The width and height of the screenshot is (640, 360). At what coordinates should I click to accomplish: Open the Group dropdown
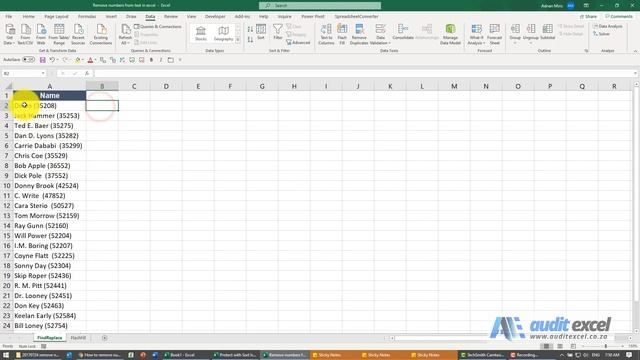coord(515,33)
